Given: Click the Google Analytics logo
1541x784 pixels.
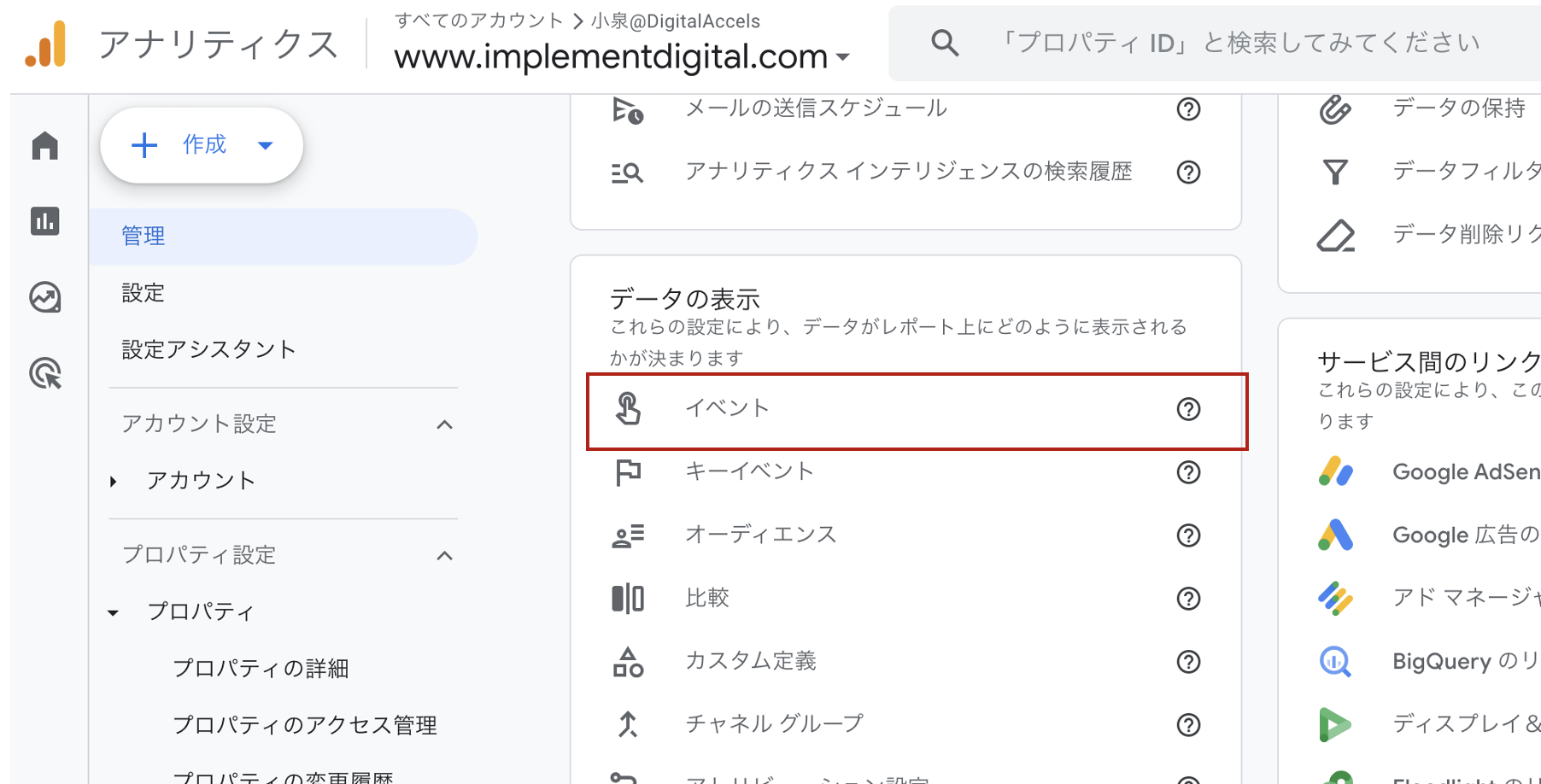Looking at the screenshot, I should (46, 44).
